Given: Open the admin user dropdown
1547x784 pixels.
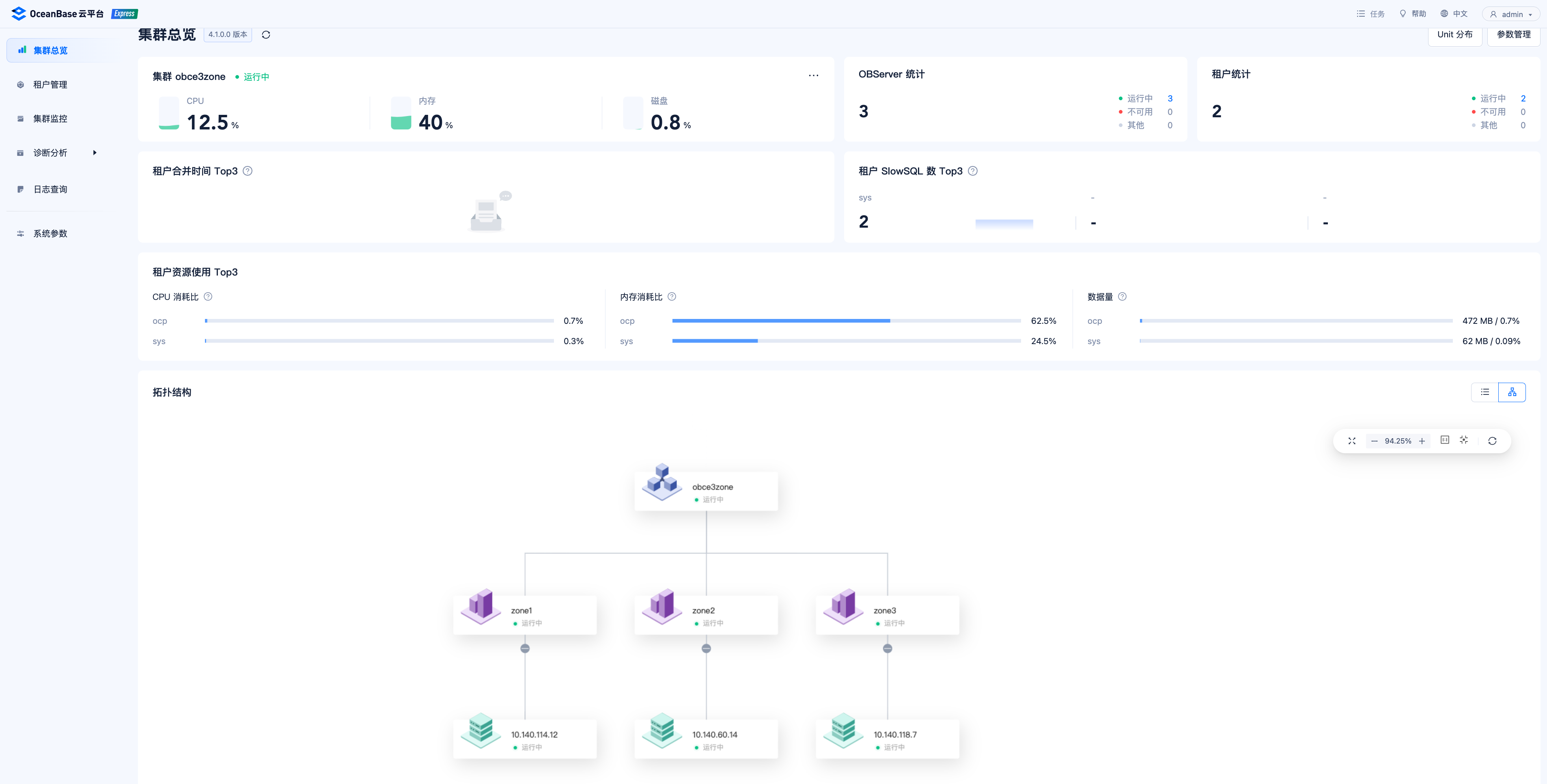Looking at the screenshot, I should (x=1511, y=15).
